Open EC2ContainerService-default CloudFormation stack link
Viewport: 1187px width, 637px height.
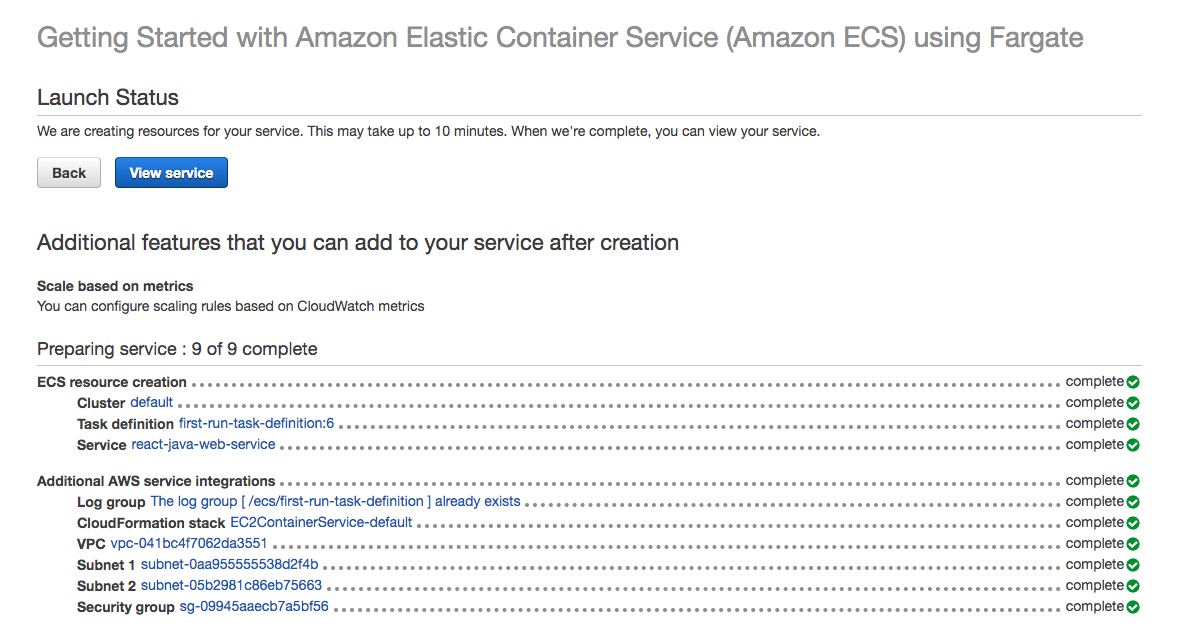(x=321, y=522)
